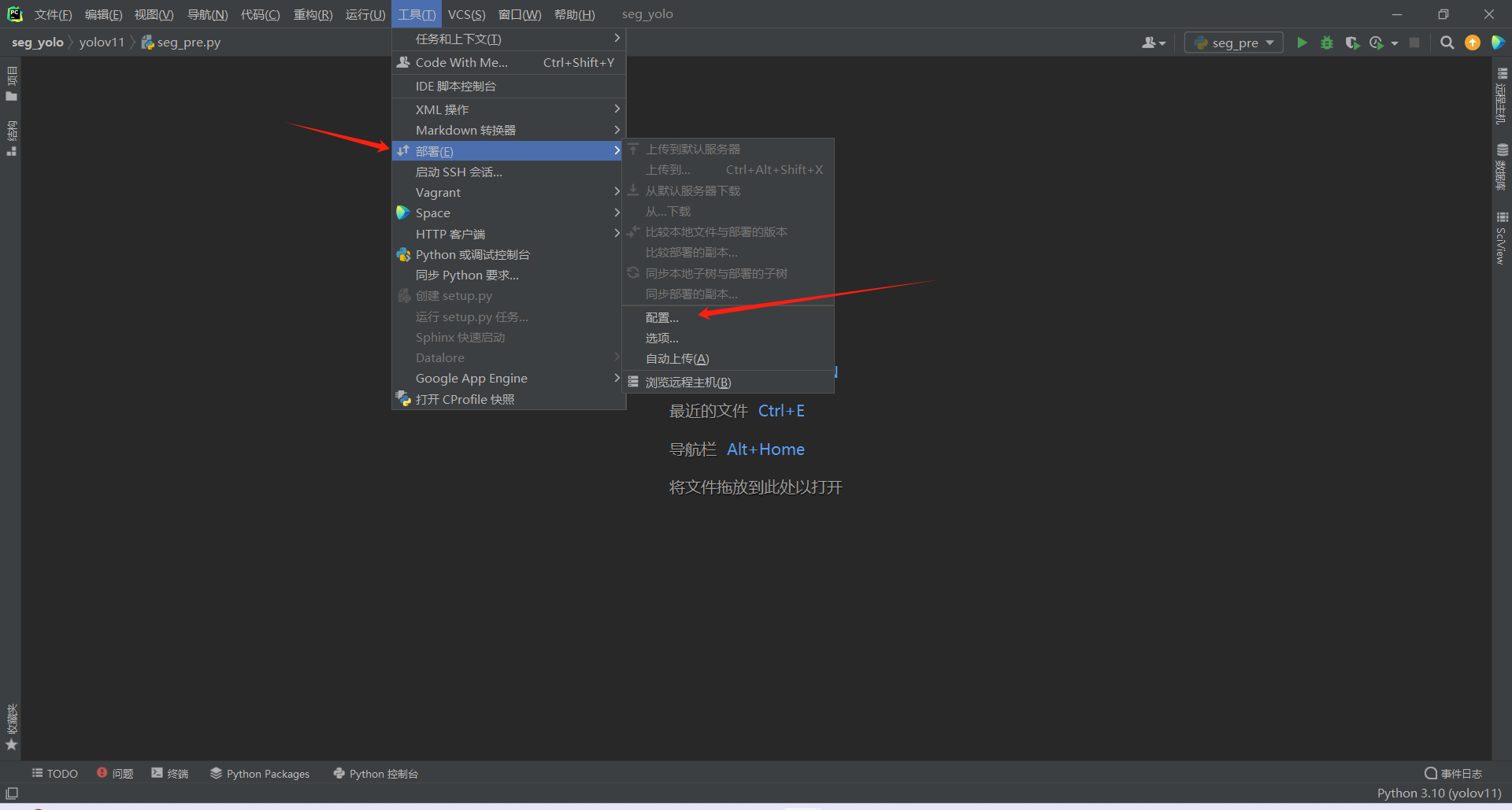Open Problems (问题) tool window
Screen dimensions: 1512x810
[x=115, y=774]
